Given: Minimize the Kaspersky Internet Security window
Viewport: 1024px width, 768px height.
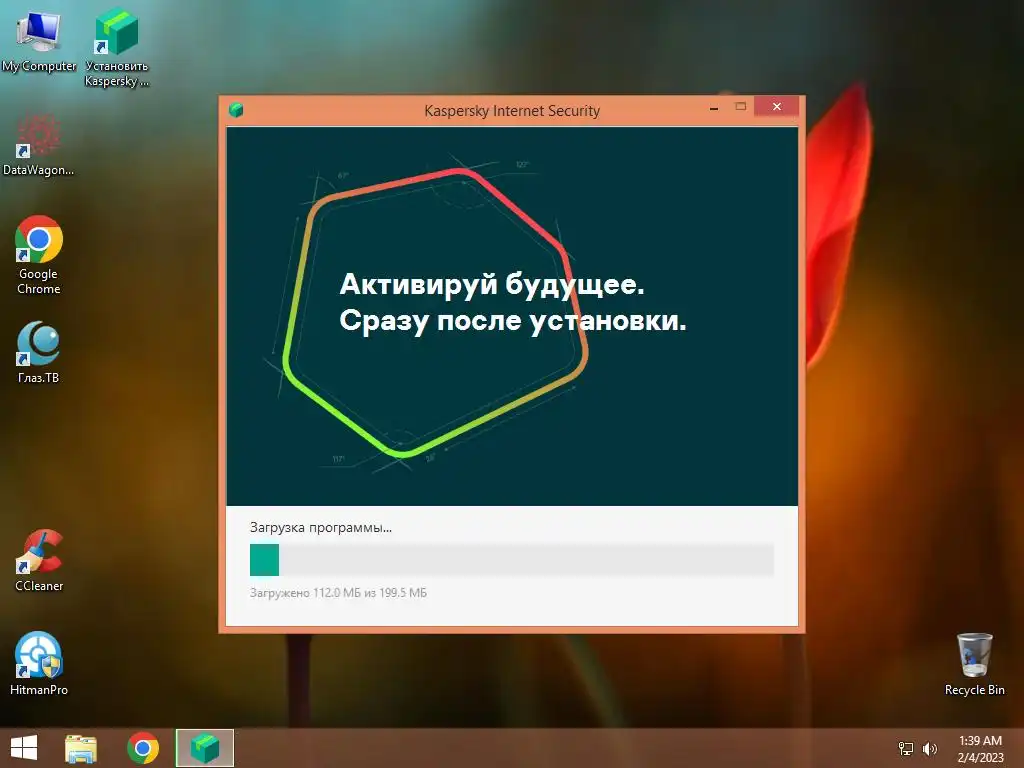Looking at the screenshot, I should click(x=714, y=108).
